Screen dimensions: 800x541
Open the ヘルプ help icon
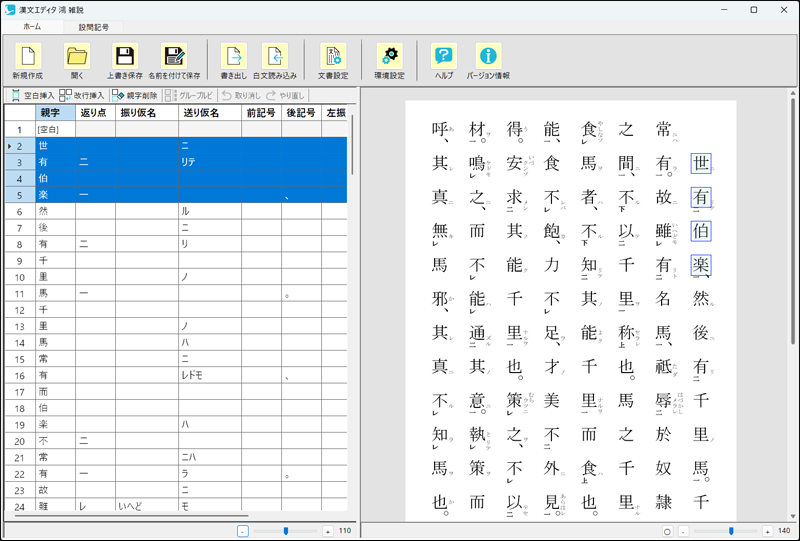tap(443, 57)
